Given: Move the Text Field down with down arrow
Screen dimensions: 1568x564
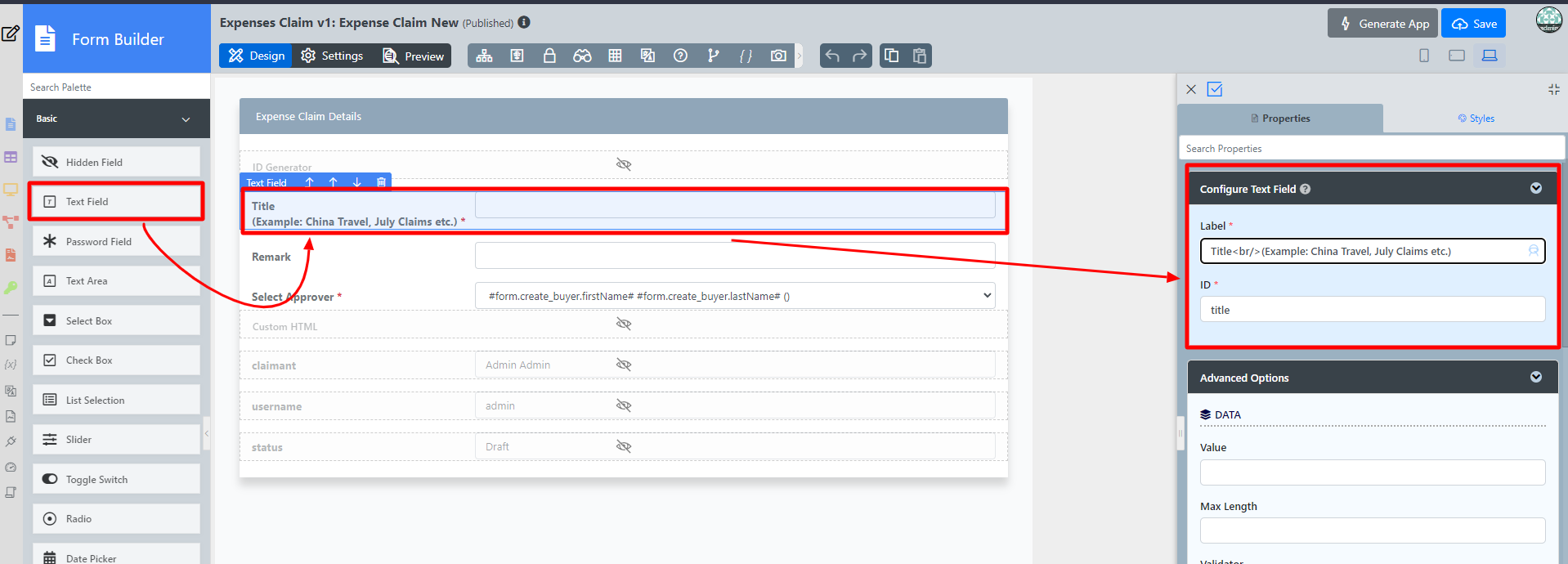Looking at the screenshot, I should click(x=356, y=182).
